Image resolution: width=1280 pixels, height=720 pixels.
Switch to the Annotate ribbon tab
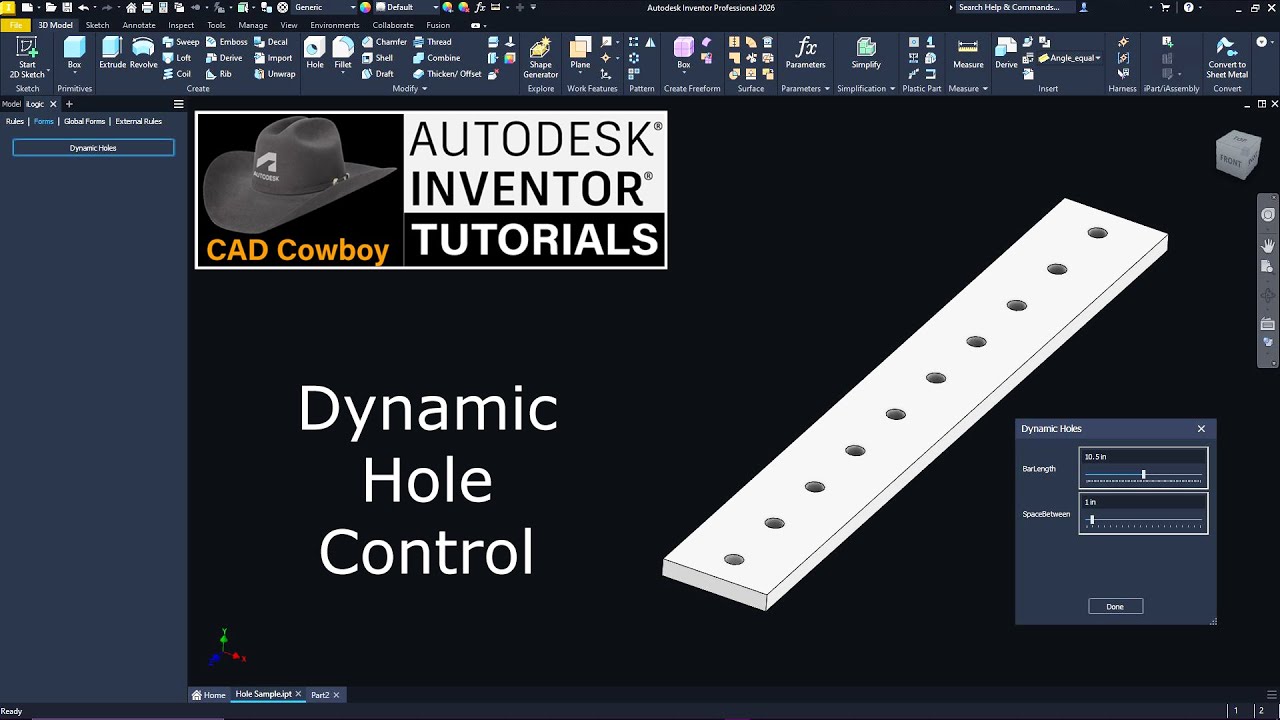point(139,25)
